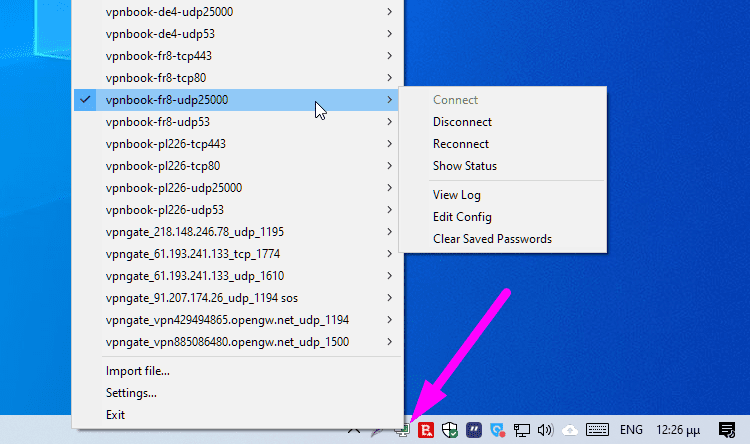750x444 pixels.
Task: Click Import file... in the menu
Action: click(x=138, y=371)
